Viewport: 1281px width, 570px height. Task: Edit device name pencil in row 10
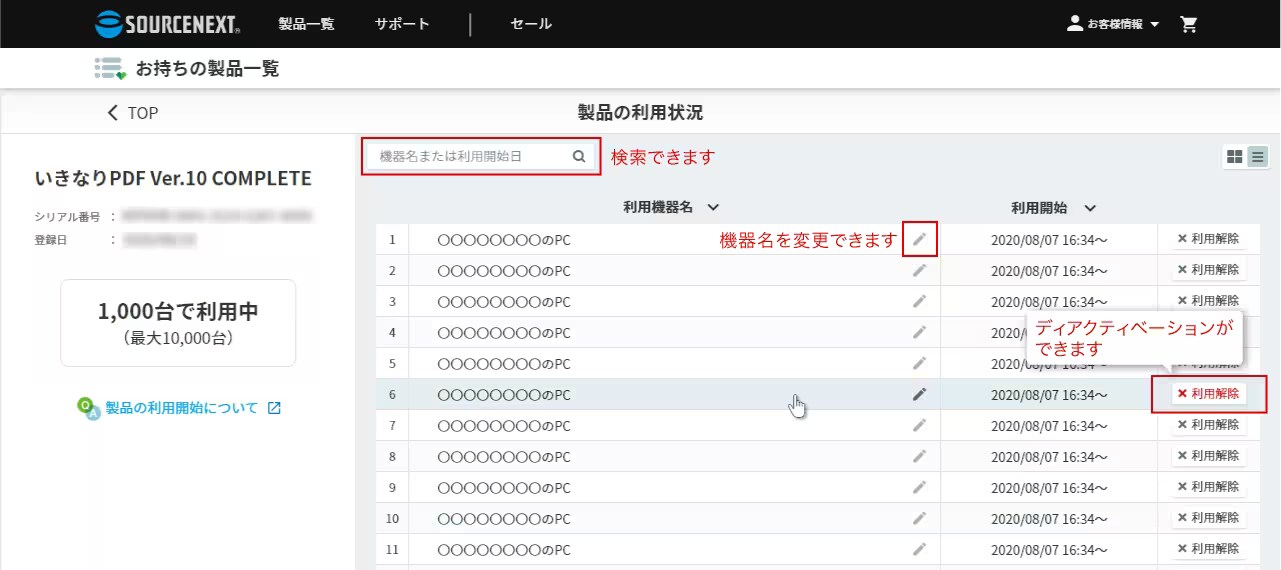click(919, 518)
